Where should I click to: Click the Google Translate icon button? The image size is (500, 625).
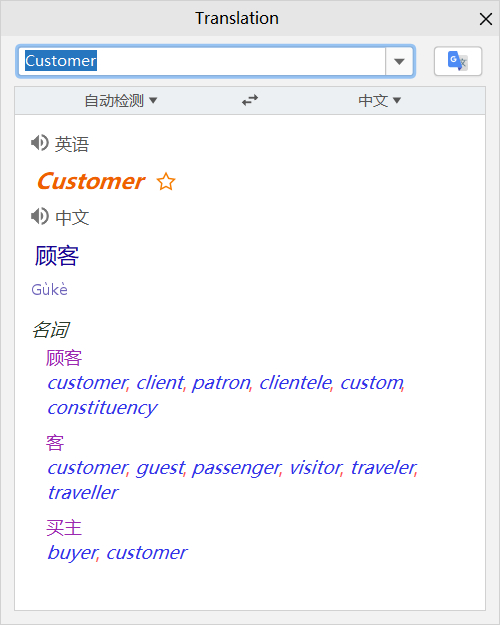tap(458, 61)
